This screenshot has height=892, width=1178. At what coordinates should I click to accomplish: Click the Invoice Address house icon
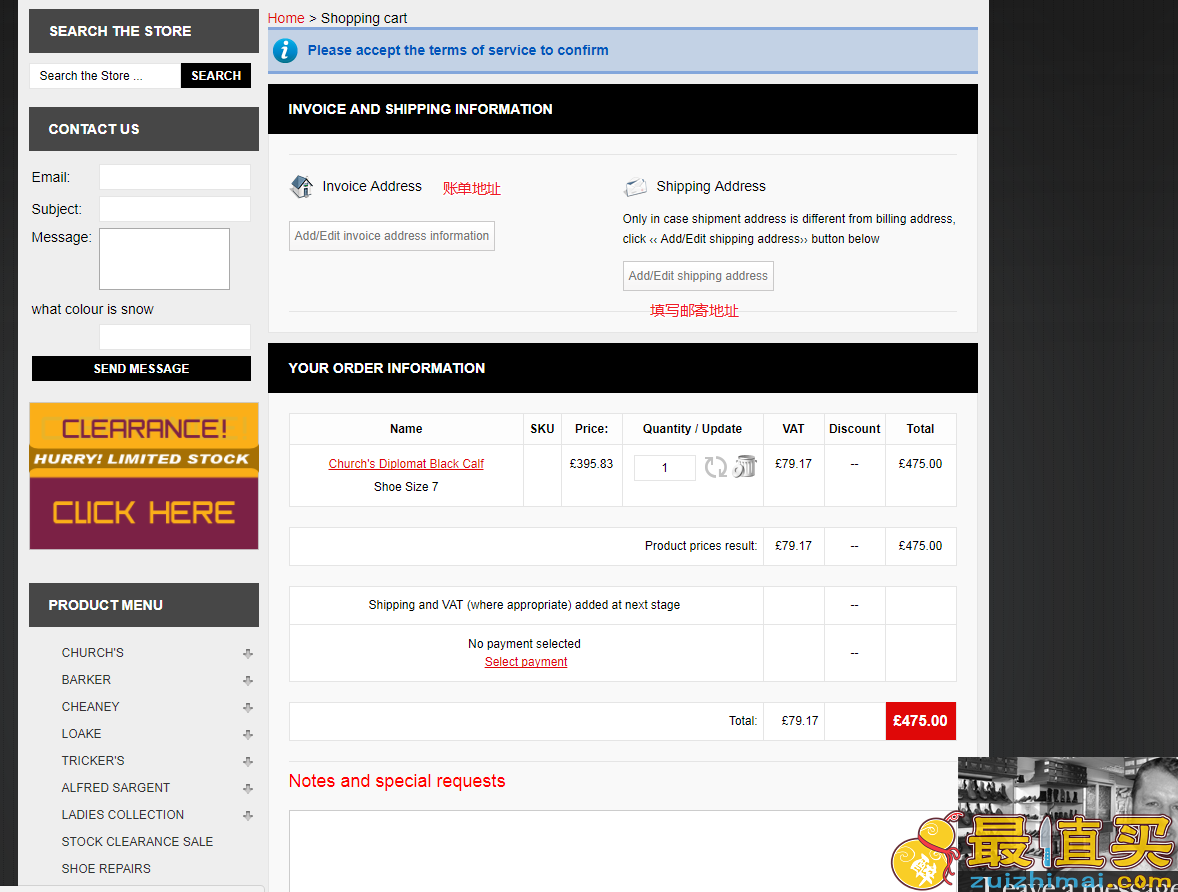coord(302,186)
